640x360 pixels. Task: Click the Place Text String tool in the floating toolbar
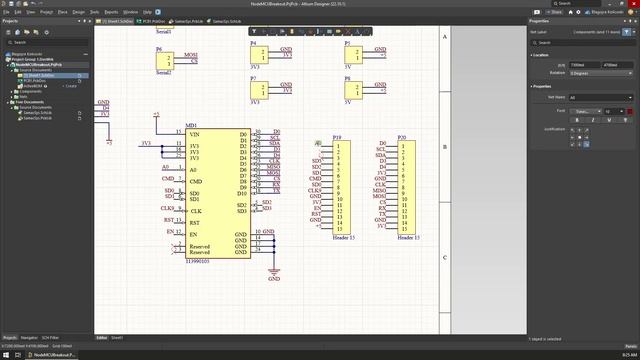click(357, 31)
